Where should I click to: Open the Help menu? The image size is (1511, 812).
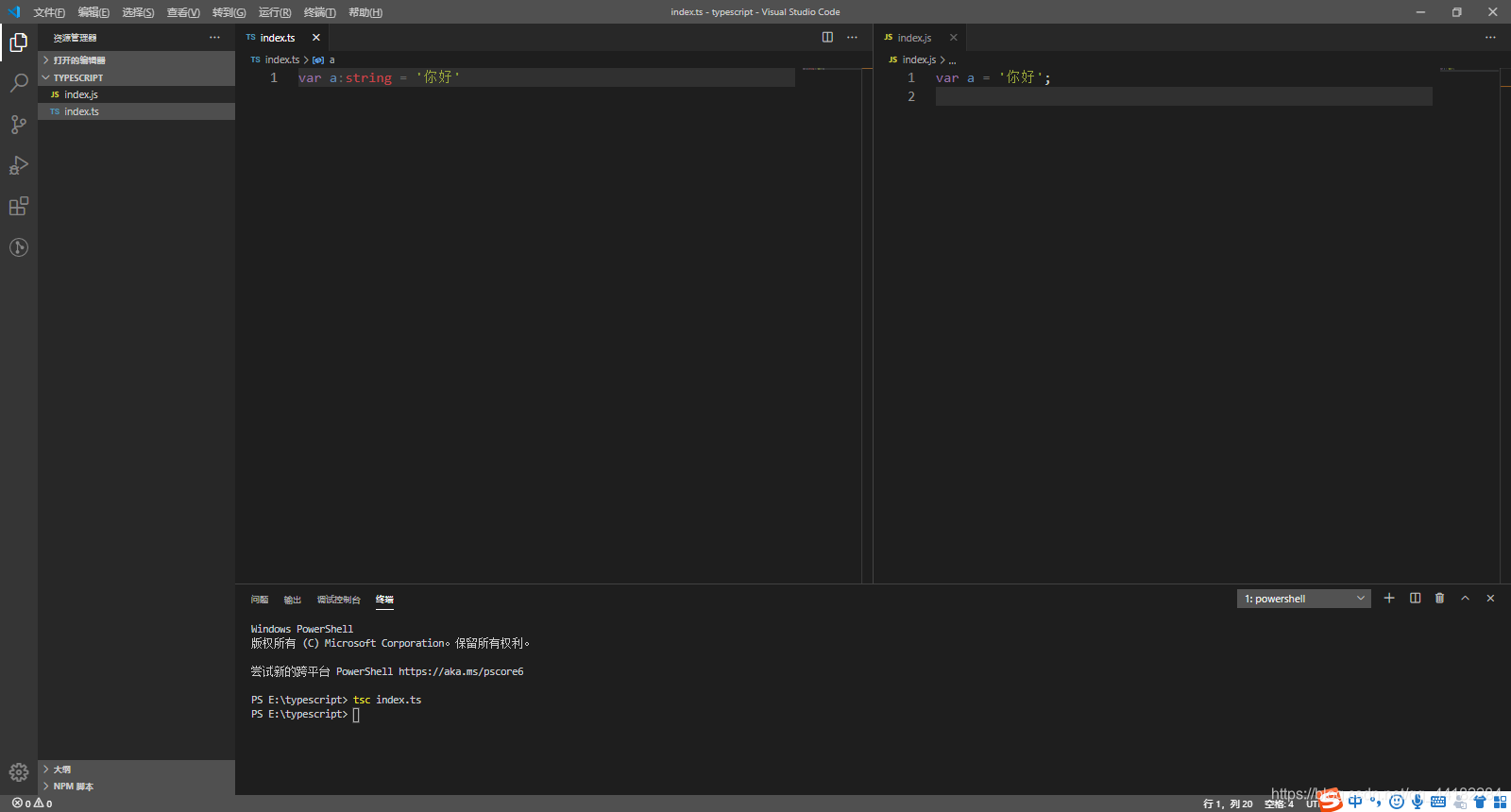365,12
